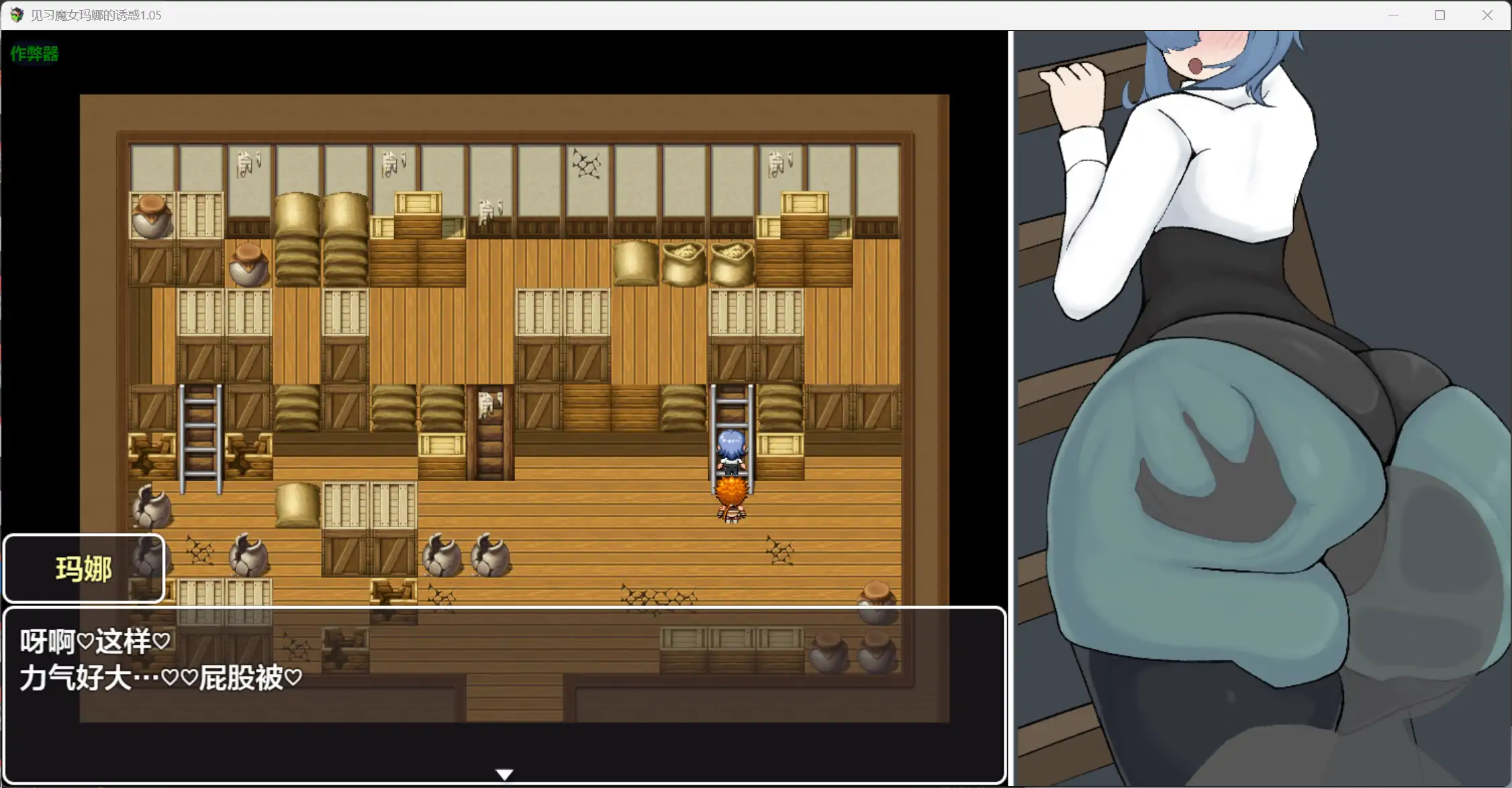Click the floor crack near the right pot

pos(779,551)
